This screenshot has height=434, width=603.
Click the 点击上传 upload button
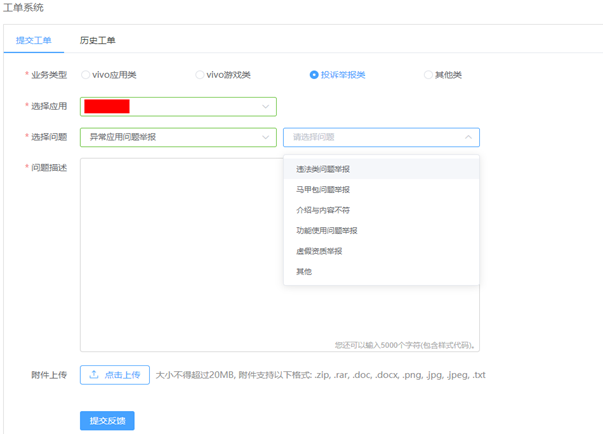[115, 375]
